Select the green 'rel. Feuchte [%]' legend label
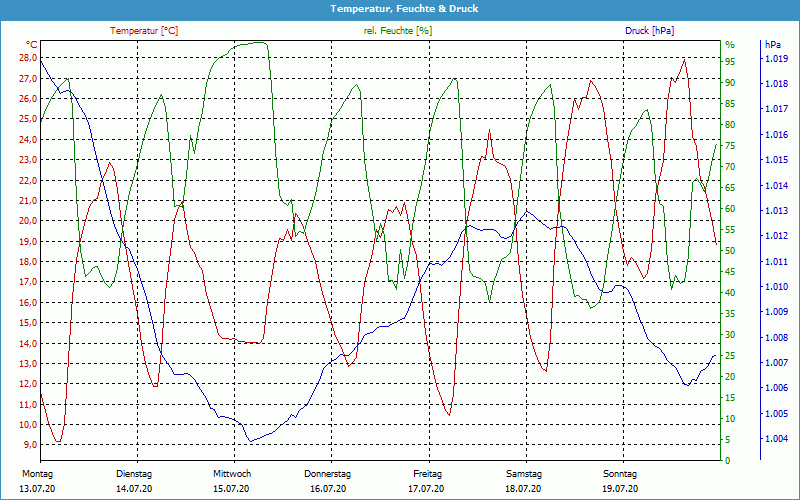Image resolution: width=800 pixels, height=500 pixels. click(397, 31)
